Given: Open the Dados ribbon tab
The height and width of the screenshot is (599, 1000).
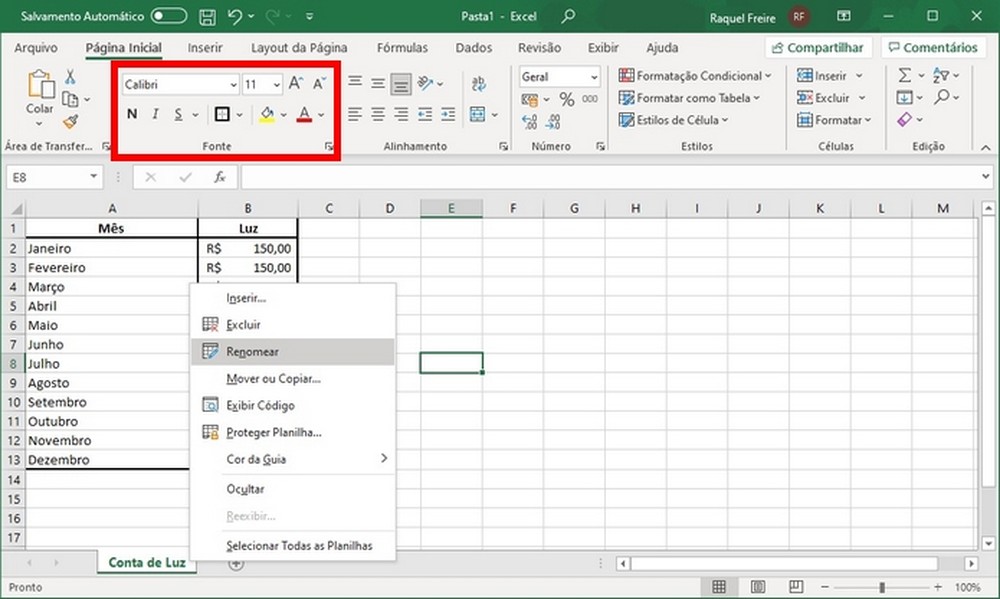Looking at the screenshot, I should (x=473, y=48).
